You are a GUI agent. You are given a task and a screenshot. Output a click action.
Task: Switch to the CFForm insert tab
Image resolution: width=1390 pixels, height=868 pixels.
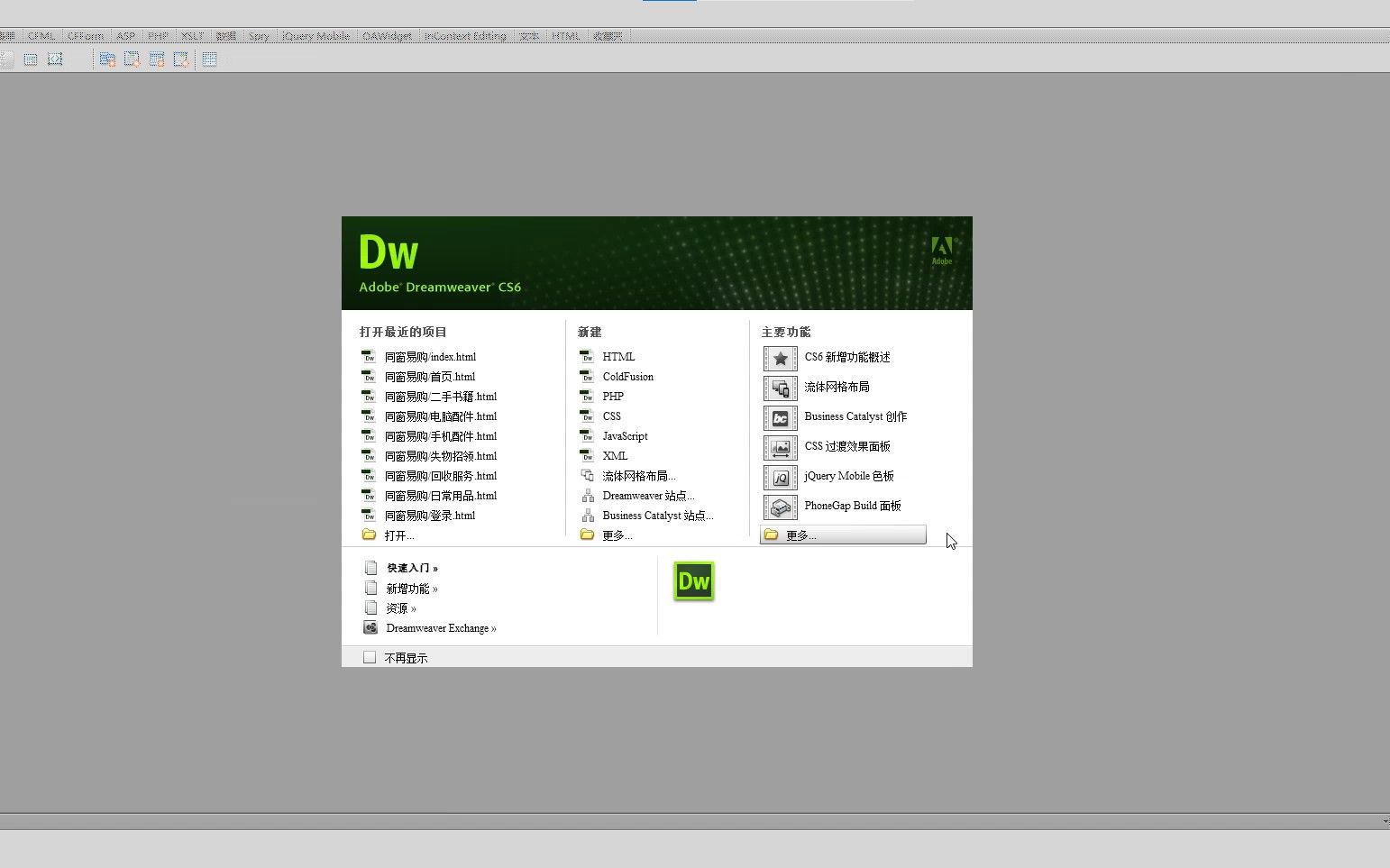[x=86, y=36]
